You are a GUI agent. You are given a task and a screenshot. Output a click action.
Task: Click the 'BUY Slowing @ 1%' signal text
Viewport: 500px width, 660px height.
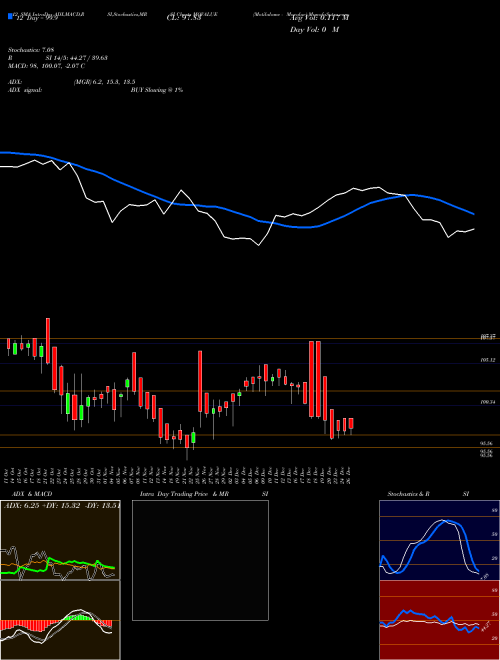(x=157, y=90)
